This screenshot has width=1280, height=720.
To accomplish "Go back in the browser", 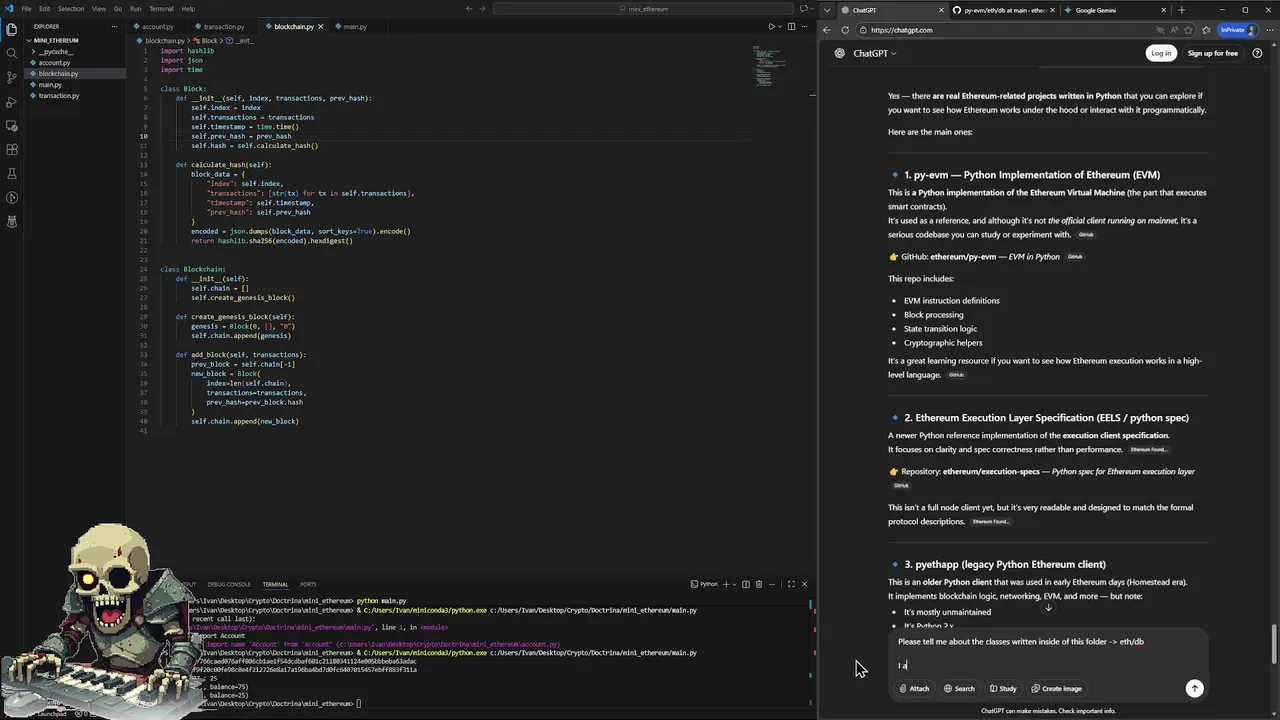I will point(827,30).
